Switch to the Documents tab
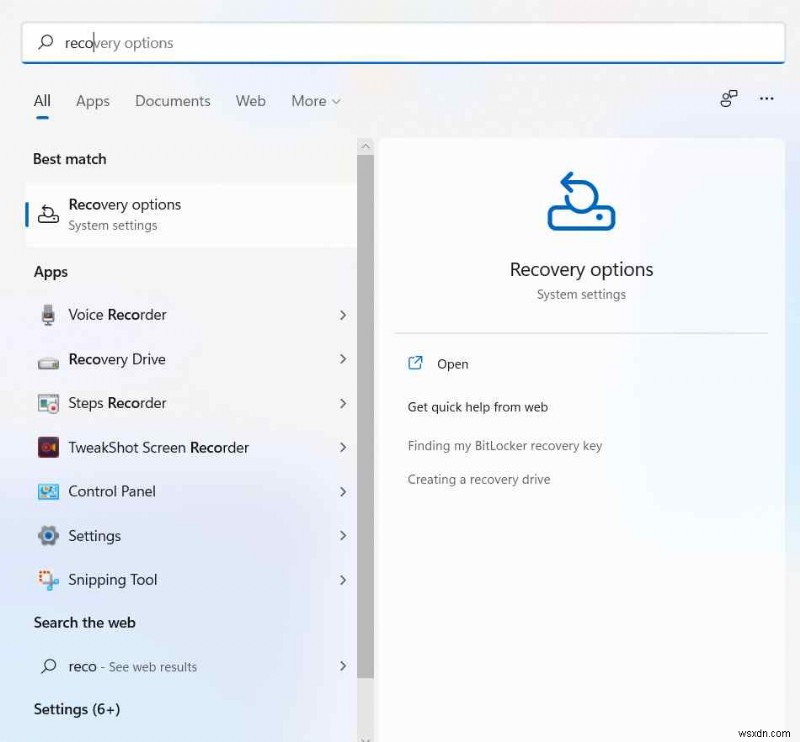 click(172, 101)
